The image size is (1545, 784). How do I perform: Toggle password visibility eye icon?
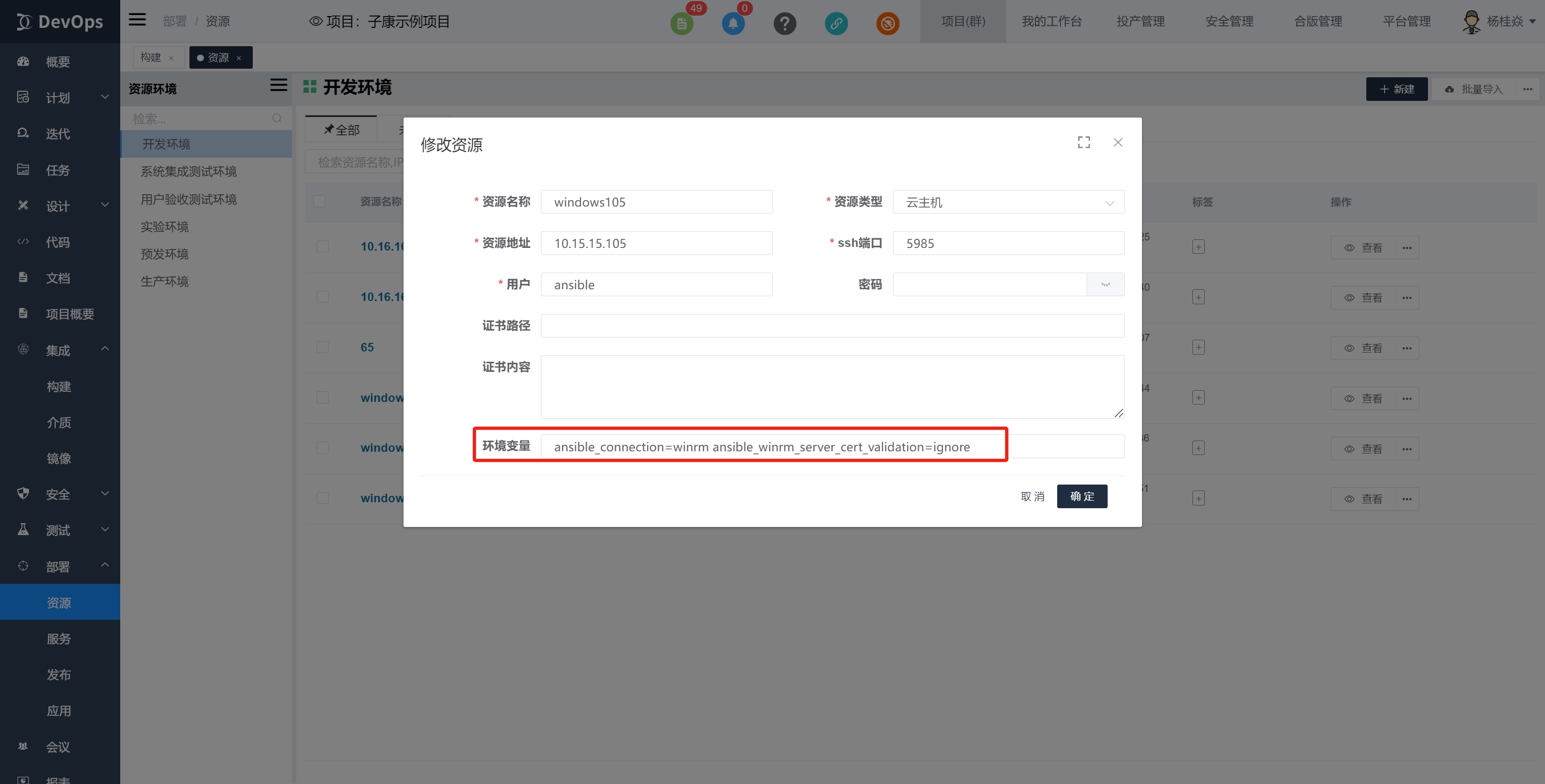pos(1105,284)
